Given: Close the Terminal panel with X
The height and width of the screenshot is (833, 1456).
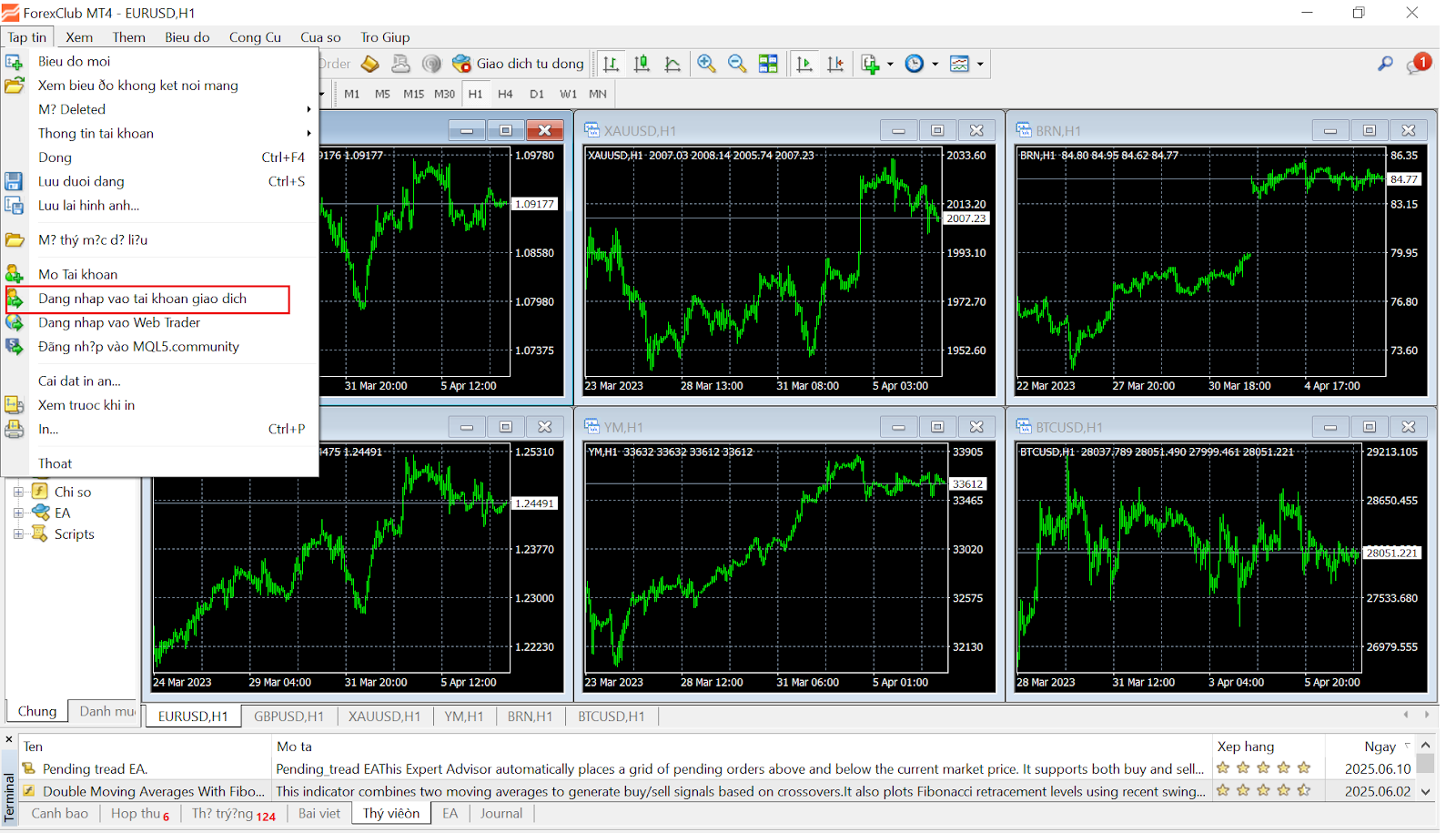Looking at the screenshot, I should (9, 739).
